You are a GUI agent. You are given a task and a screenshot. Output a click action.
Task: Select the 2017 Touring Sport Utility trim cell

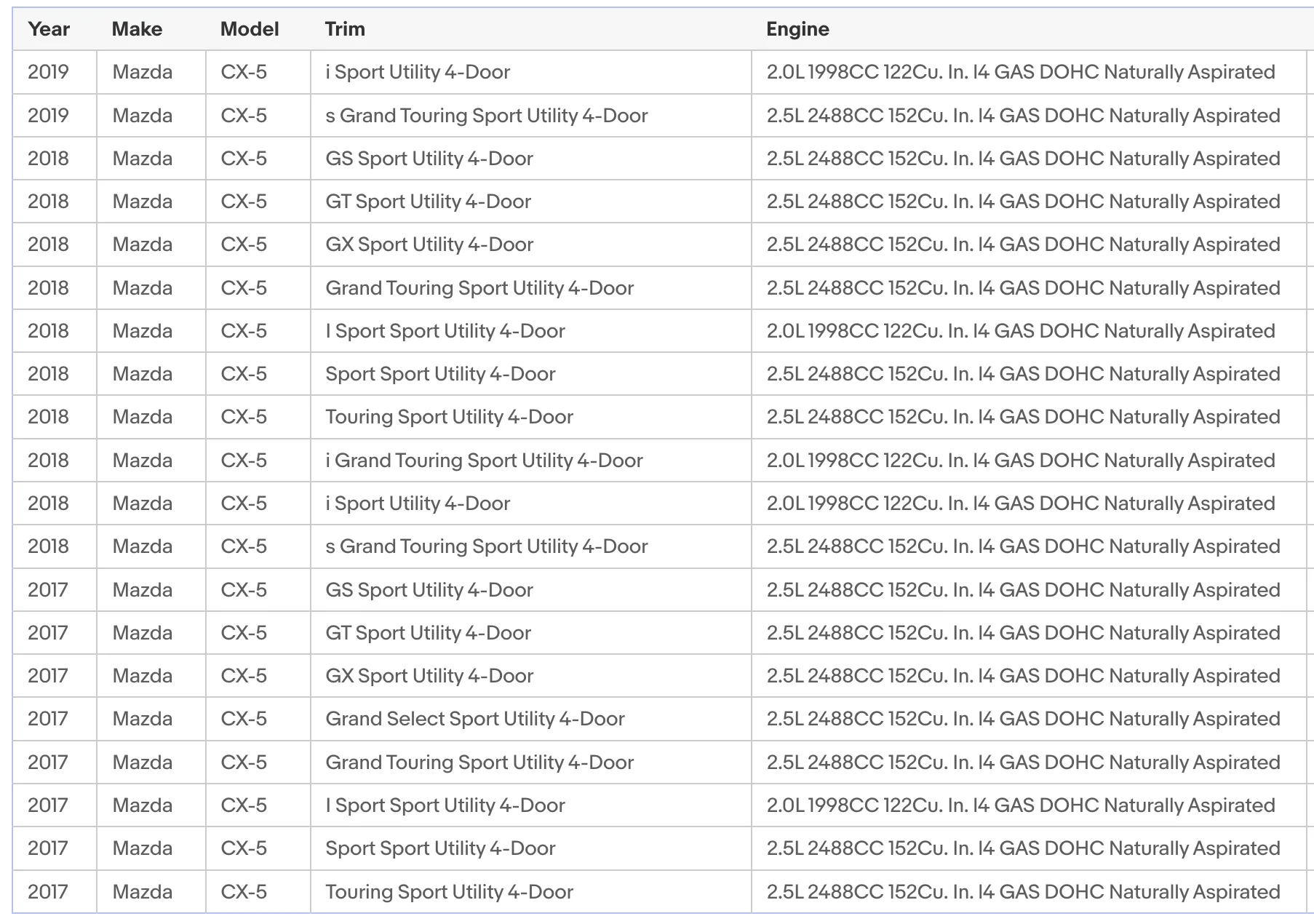coord(530,892)
